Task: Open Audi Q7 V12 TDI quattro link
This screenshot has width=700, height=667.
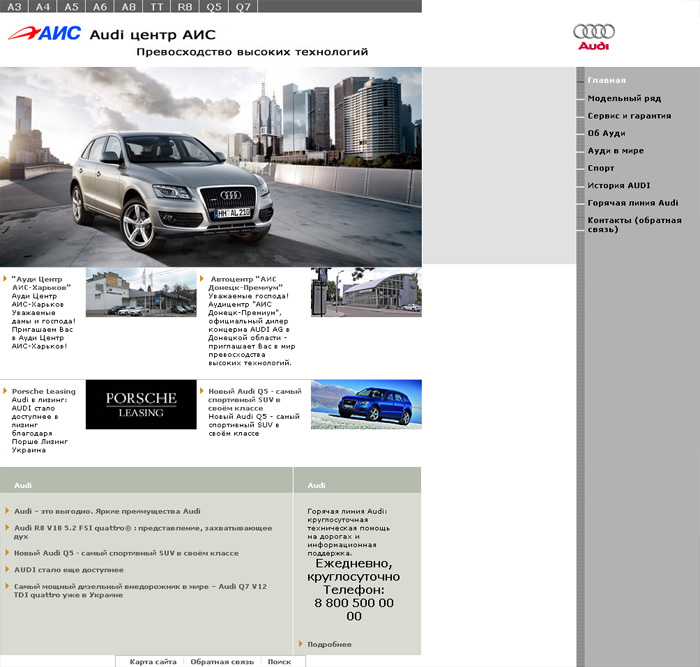Action: point(140,591)
